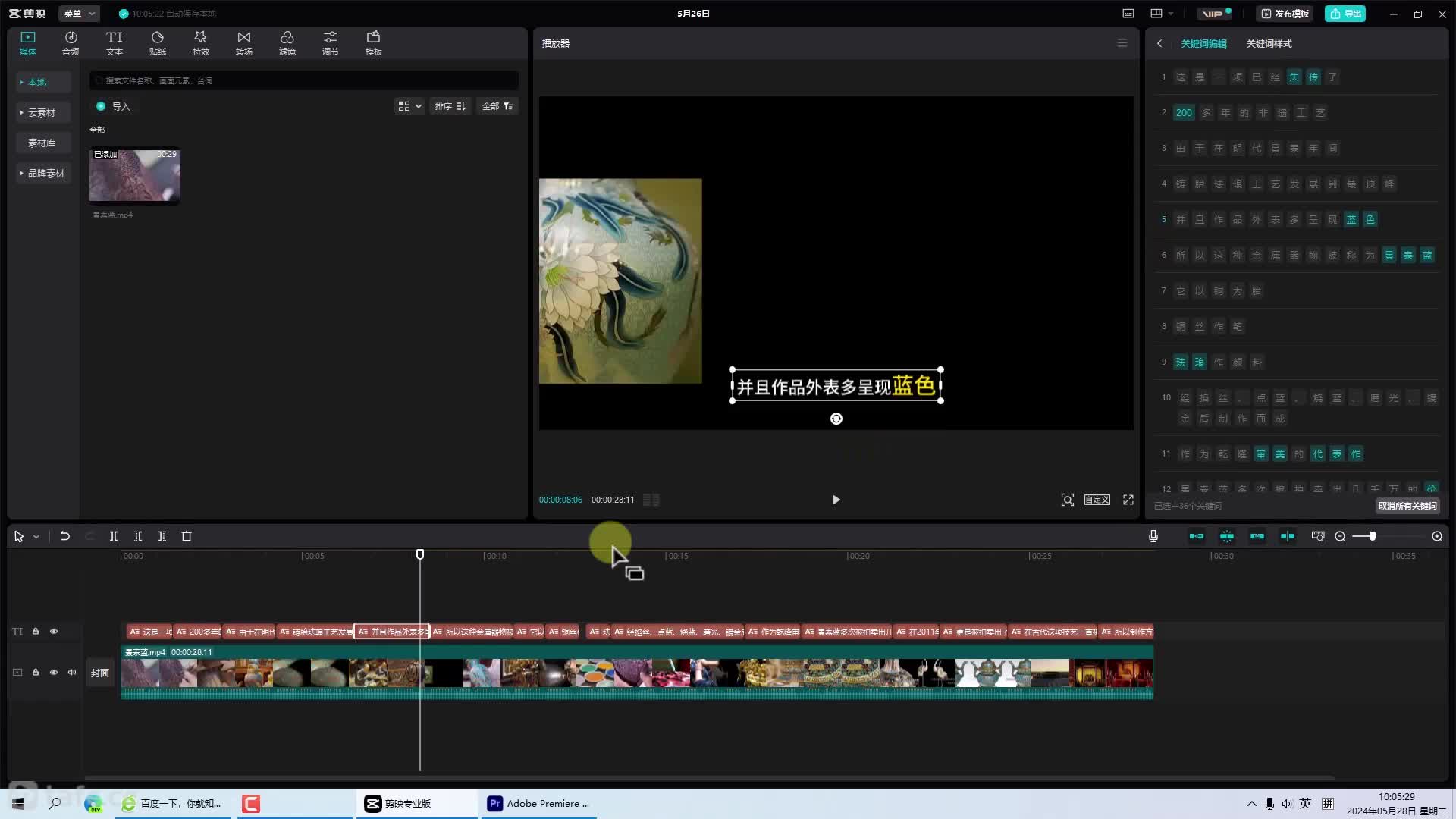
Task: Open the 菜单 menu dropdown
Action: point(79,14)
